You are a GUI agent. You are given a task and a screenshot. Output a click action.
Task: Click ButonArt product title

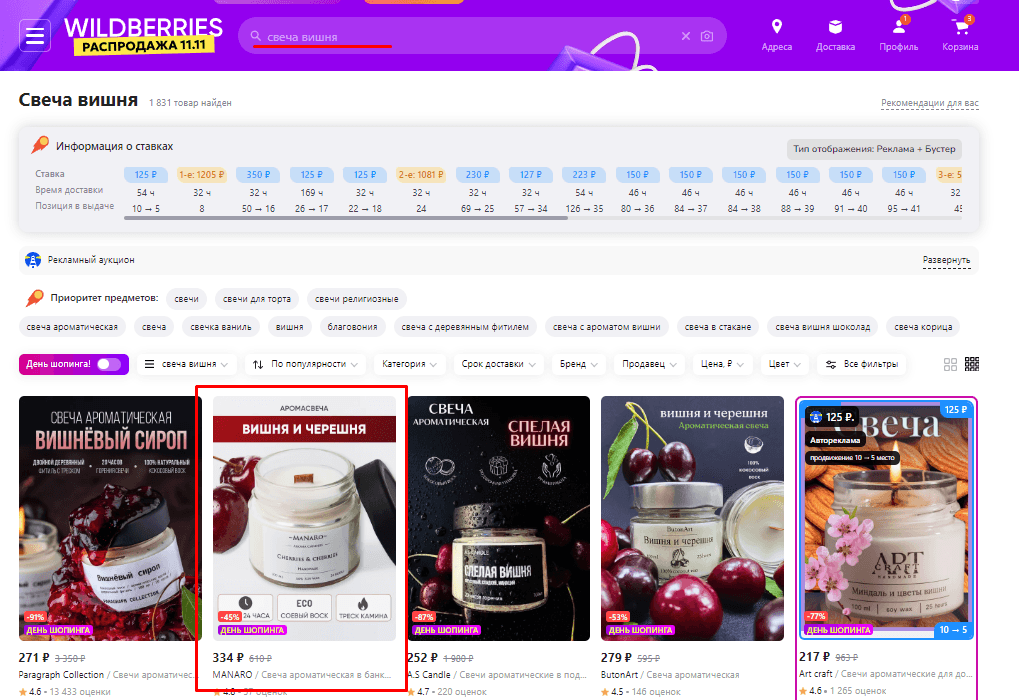[670, 675]
